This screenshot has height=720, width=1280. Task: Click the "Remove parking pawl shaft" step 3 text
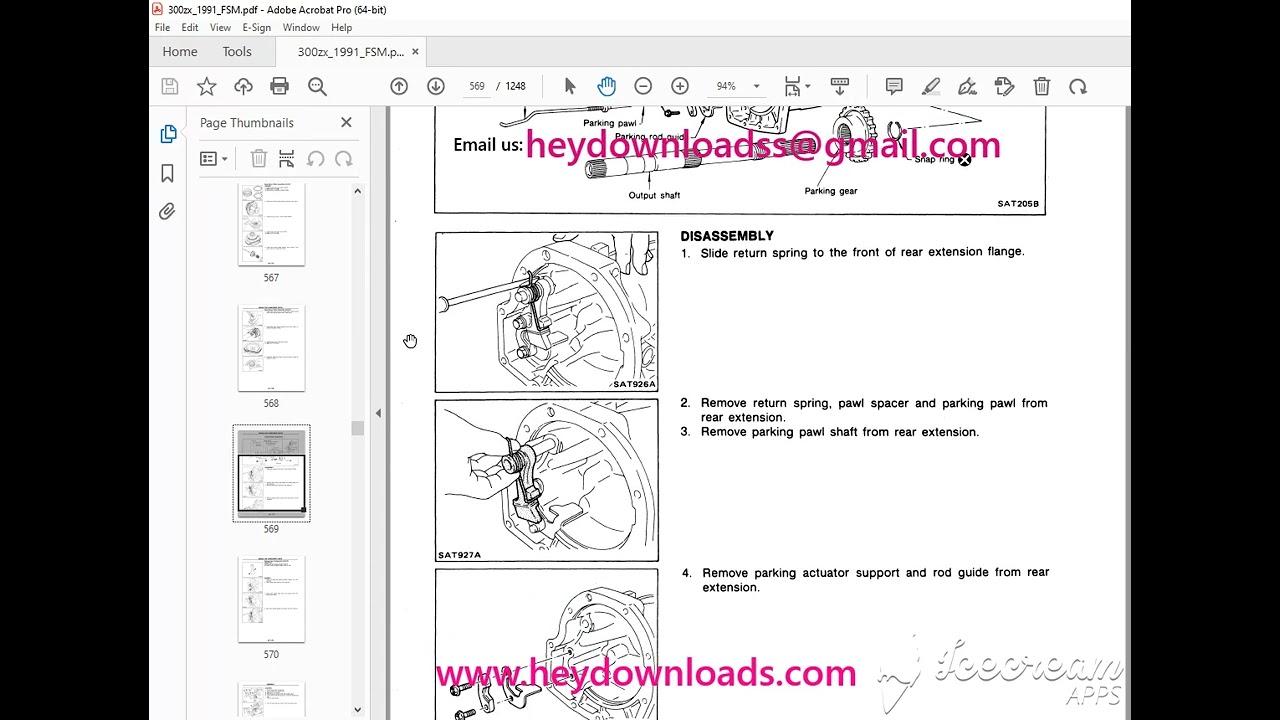point(839,432)
